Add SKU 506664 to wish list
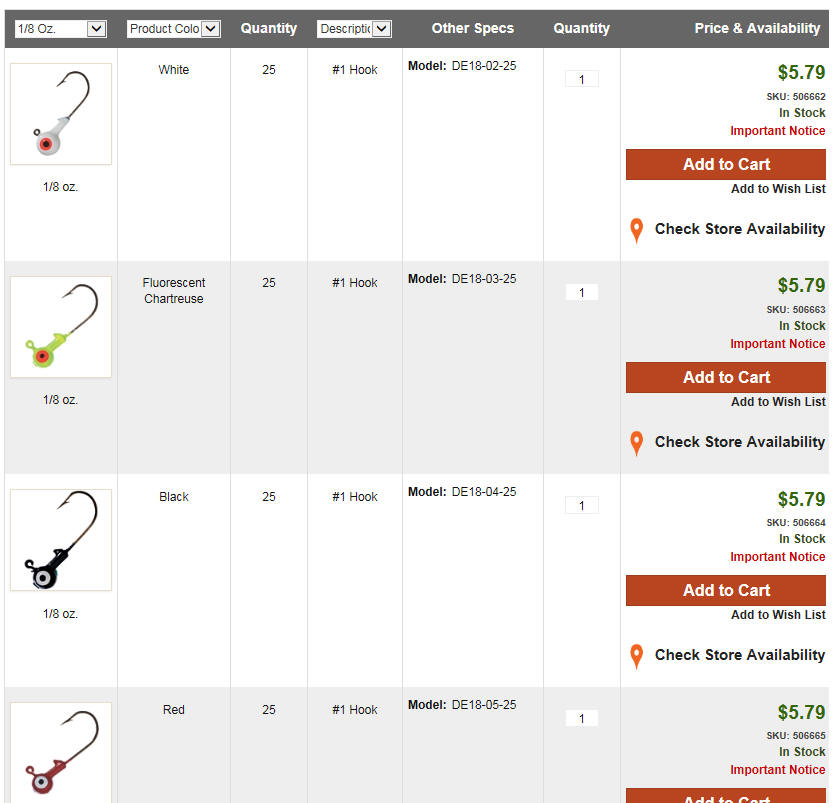The height and width of the screenshot is (803, 835). coord(778,615)
